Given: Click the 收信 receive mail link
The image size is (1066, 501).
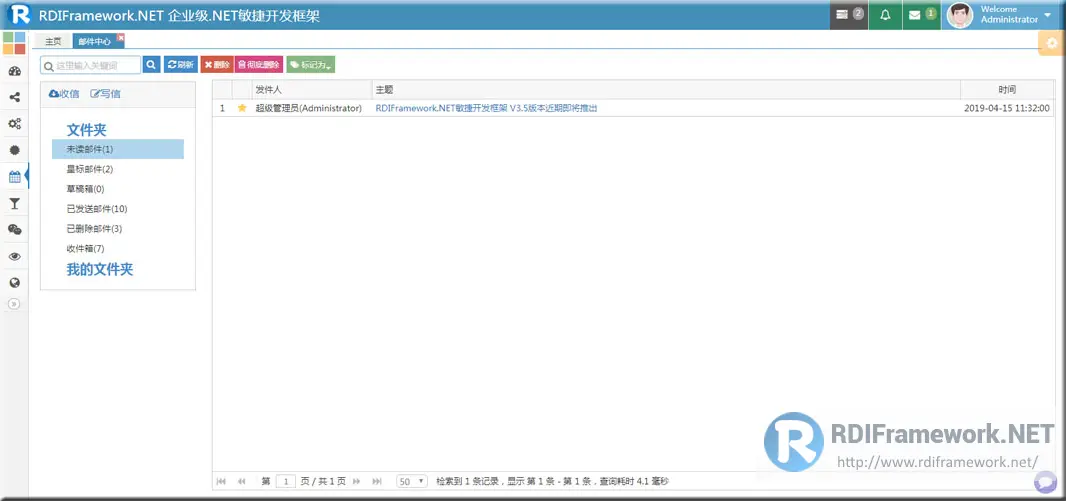Looking at the screenshot, I should 64,94.
